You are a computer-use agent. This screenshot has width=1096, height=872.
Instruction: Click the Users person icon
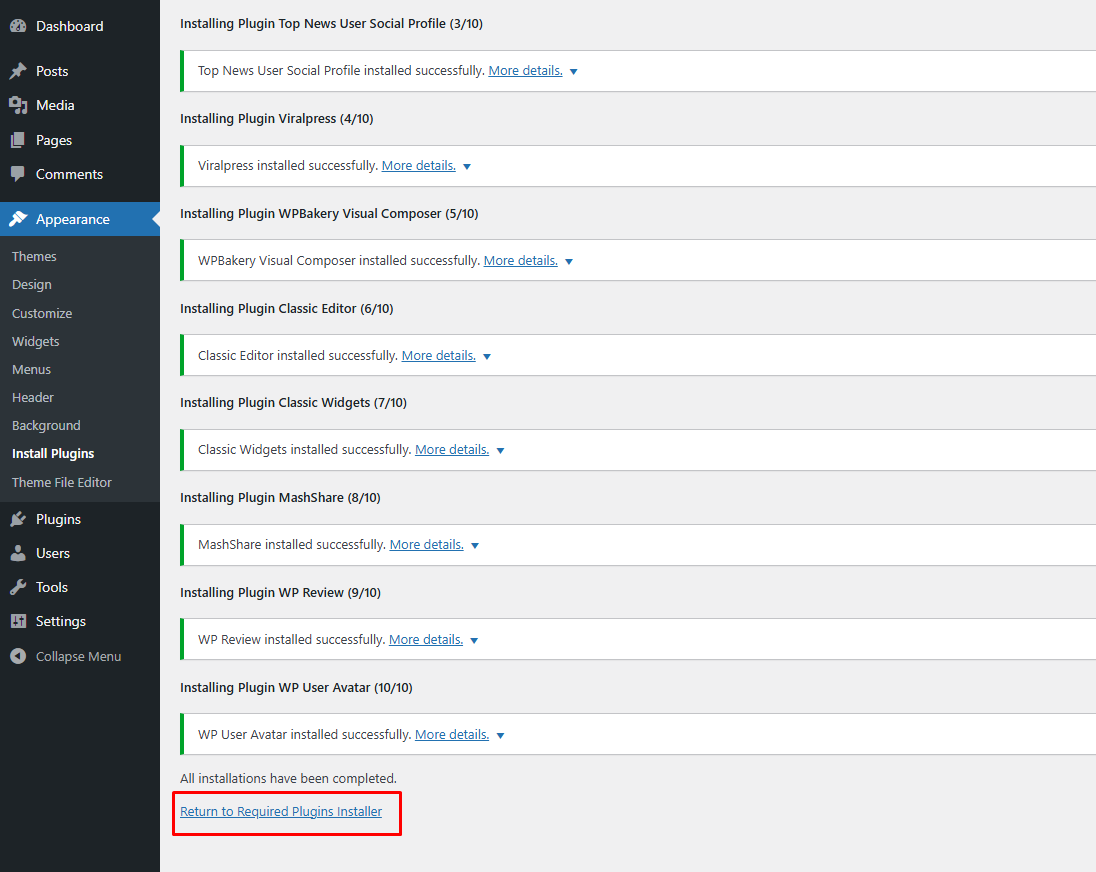click(x=18, y=553)
